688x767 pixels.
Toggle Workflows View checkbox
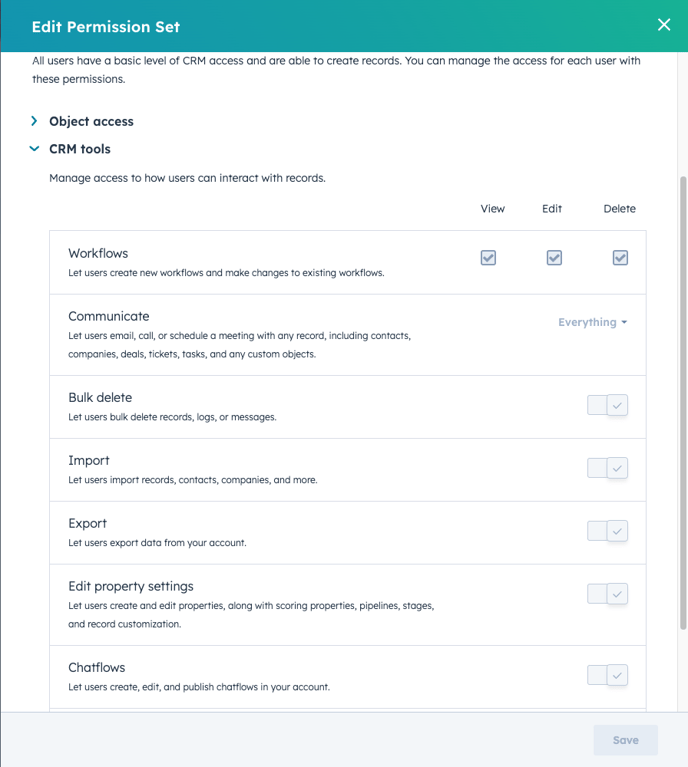[488, 258]
